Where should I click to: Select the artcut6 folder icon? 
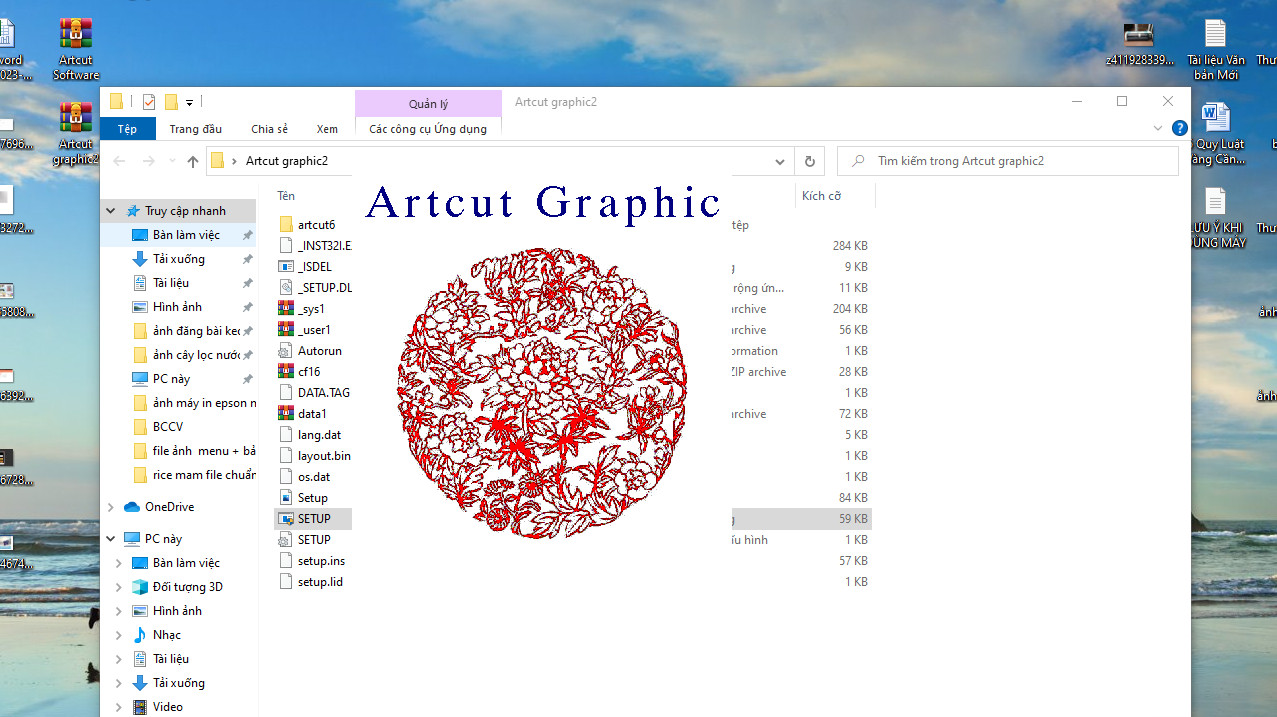285,225
